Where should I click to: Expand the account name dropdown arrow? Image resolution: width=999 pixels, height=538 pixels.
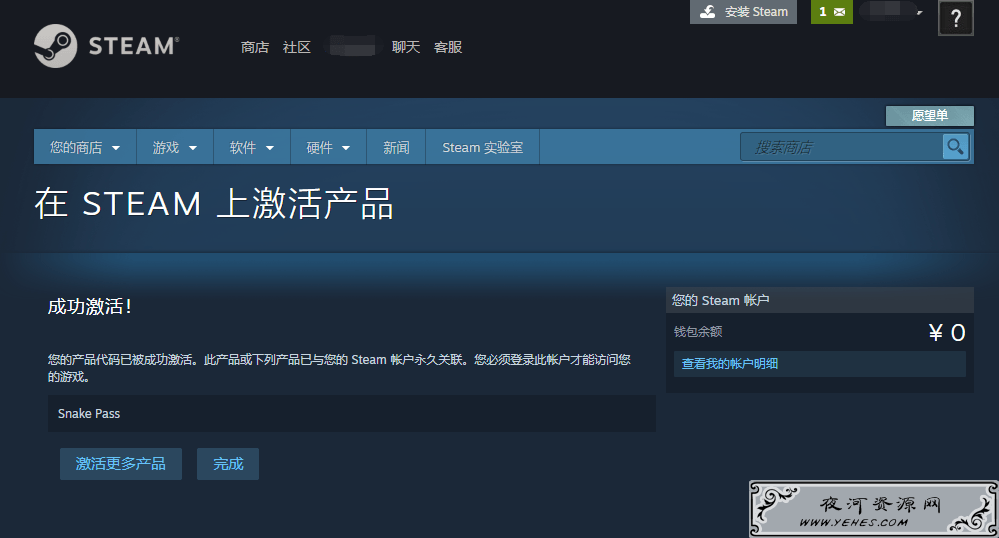coord(919,12)
